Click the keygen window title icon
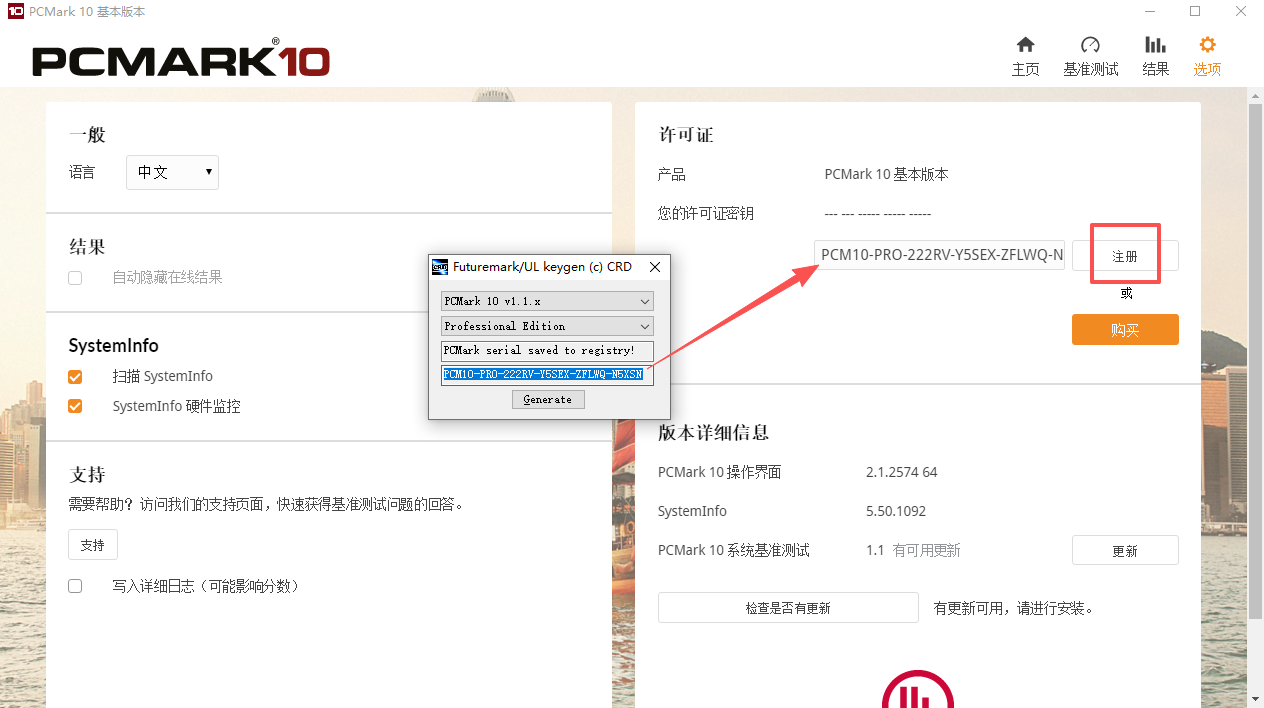This screenshot has width=1264, height=708. [x=440, y=267]
